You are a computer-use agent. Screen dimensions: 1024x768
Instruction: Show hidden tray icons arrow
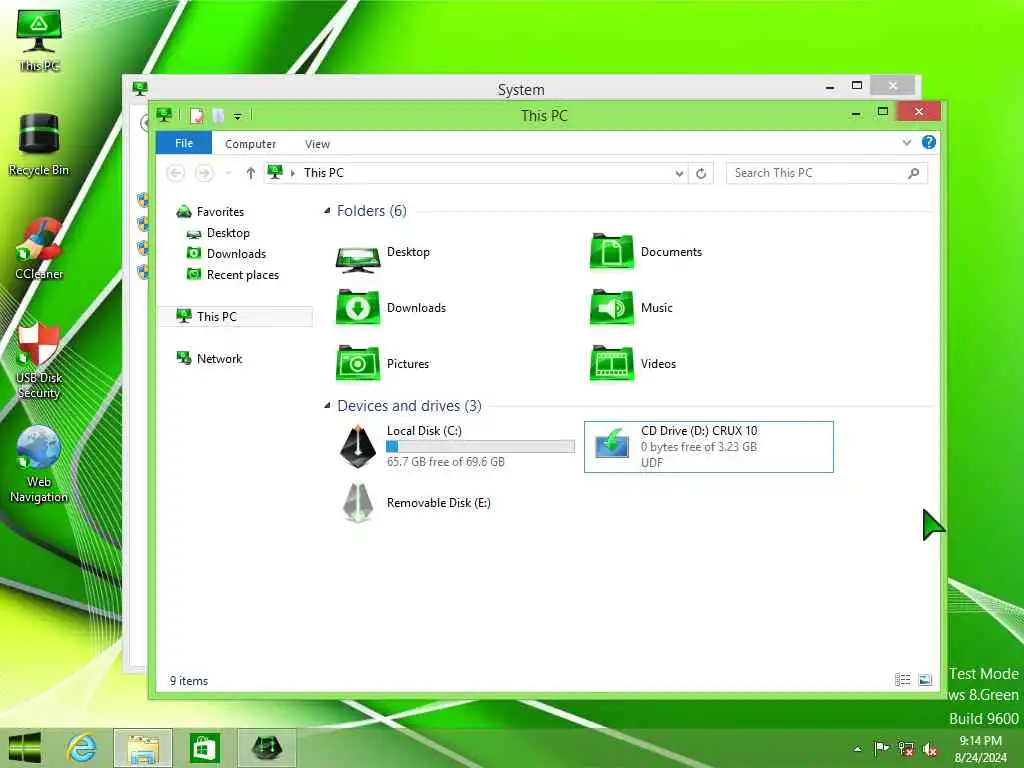pyautogui.click(x=857, y=749)
